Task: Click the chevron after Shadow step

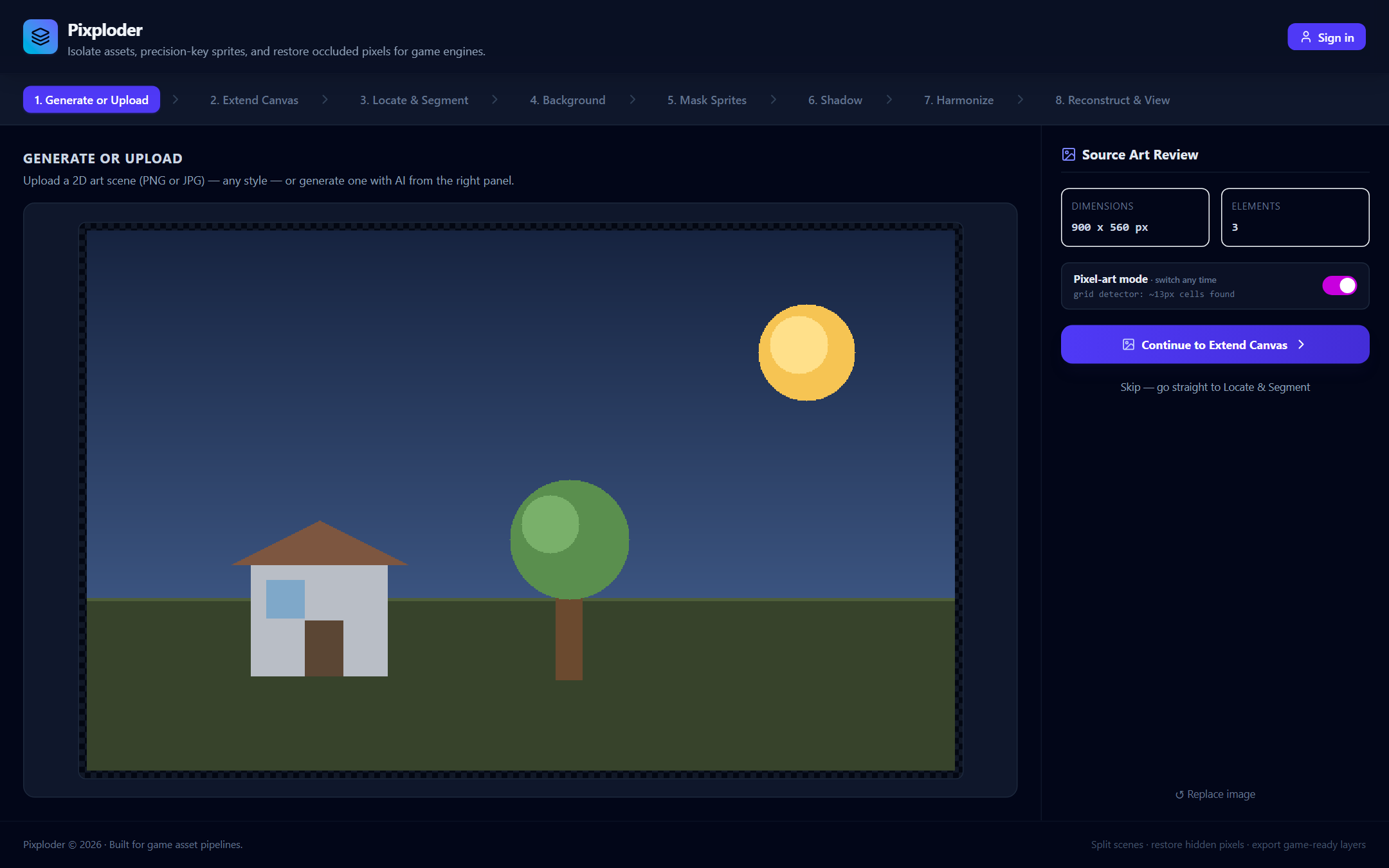Action: point(889,100)
